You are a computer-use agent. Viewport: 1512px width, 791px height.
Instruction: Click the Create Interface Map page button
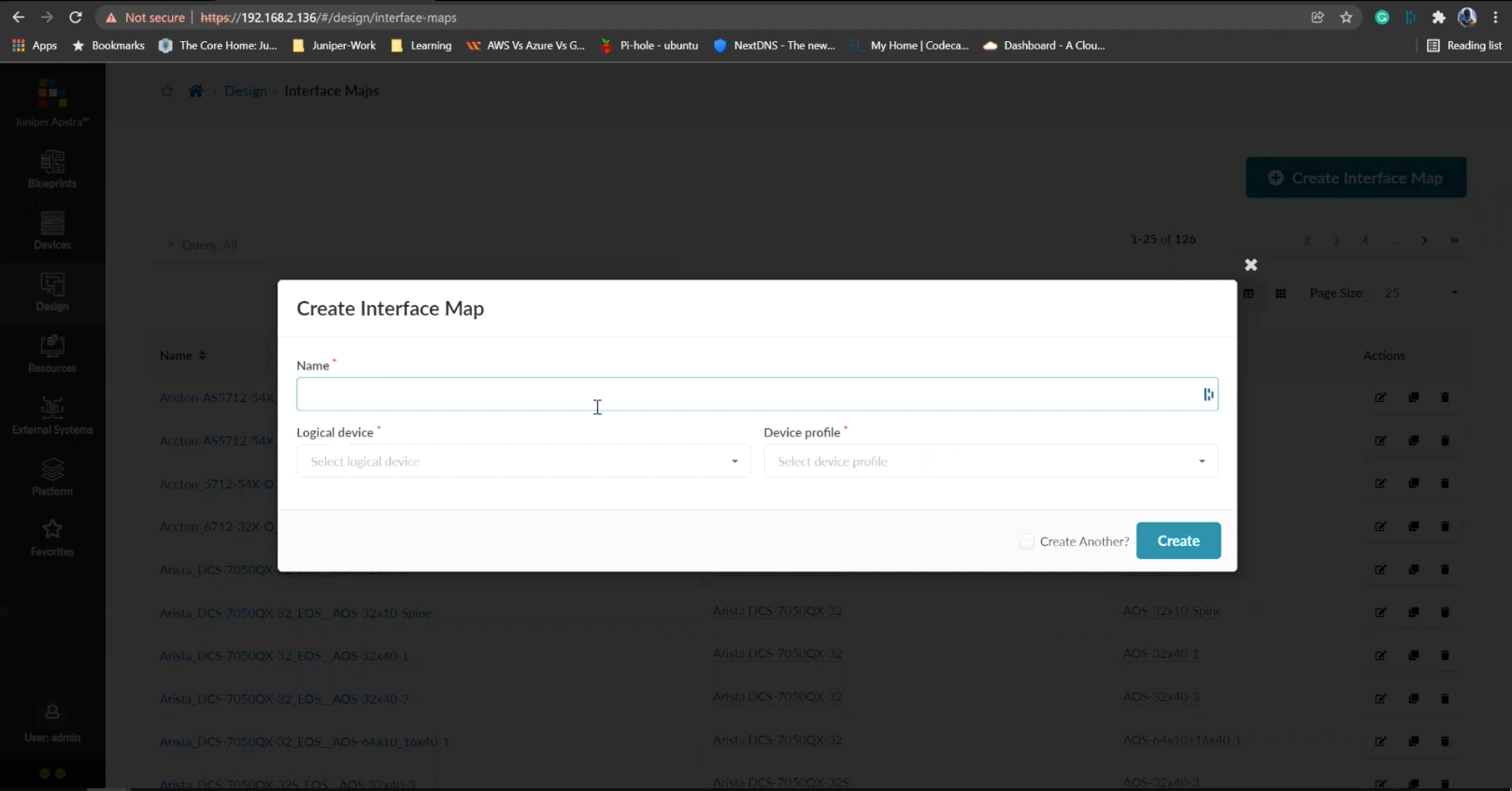pyautogui.click(x=1356, y=178)
